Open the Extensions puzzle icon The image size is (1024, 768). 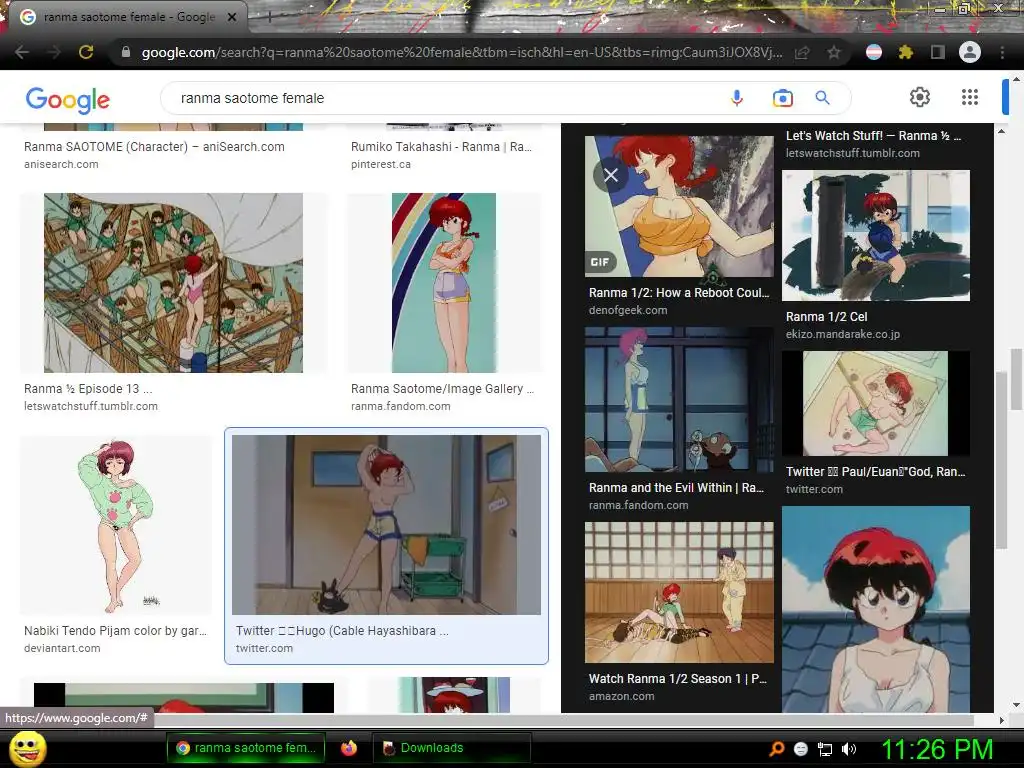[x=905, y=52]
